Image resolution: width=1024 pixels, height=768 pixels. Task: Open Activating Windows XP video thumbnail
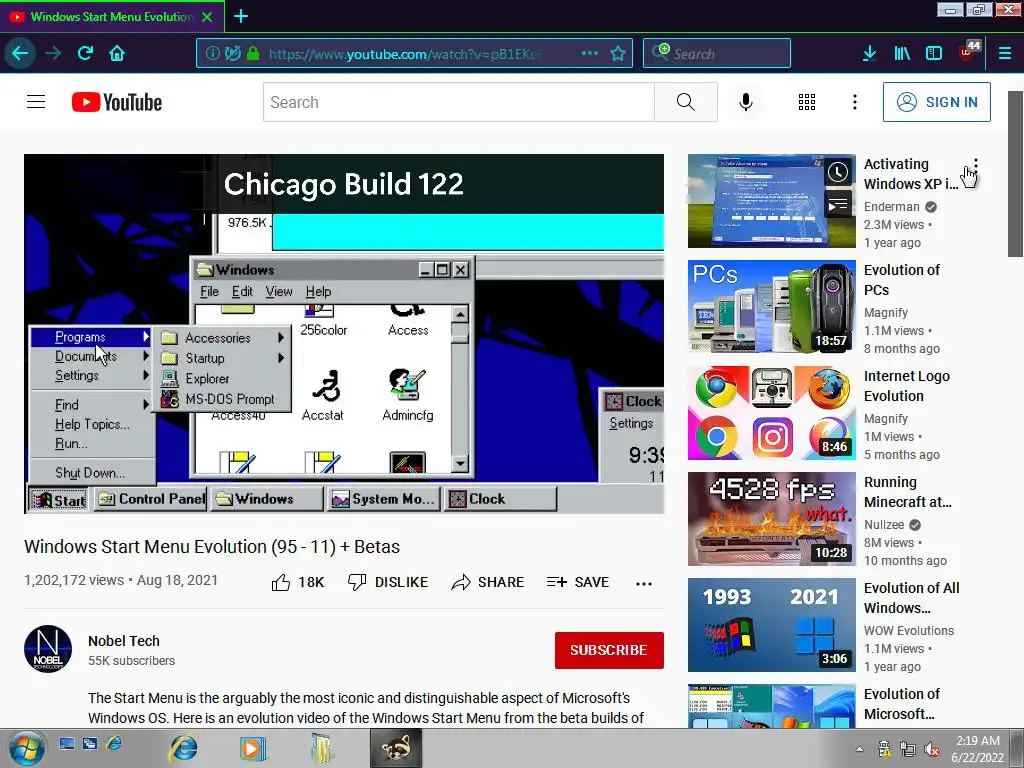click(771, 200)
